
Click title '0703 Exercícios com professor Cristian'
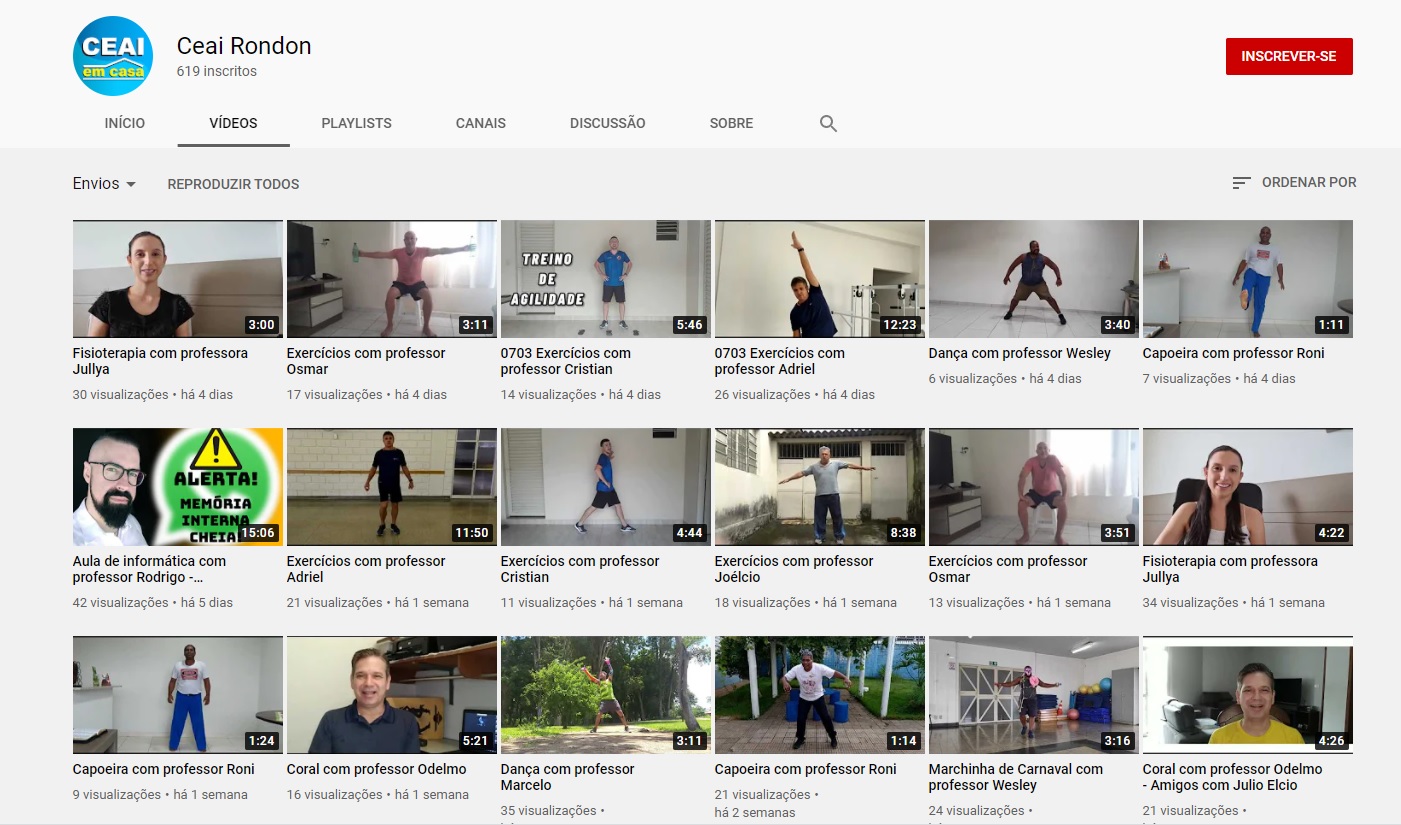(x=566, y=361)
